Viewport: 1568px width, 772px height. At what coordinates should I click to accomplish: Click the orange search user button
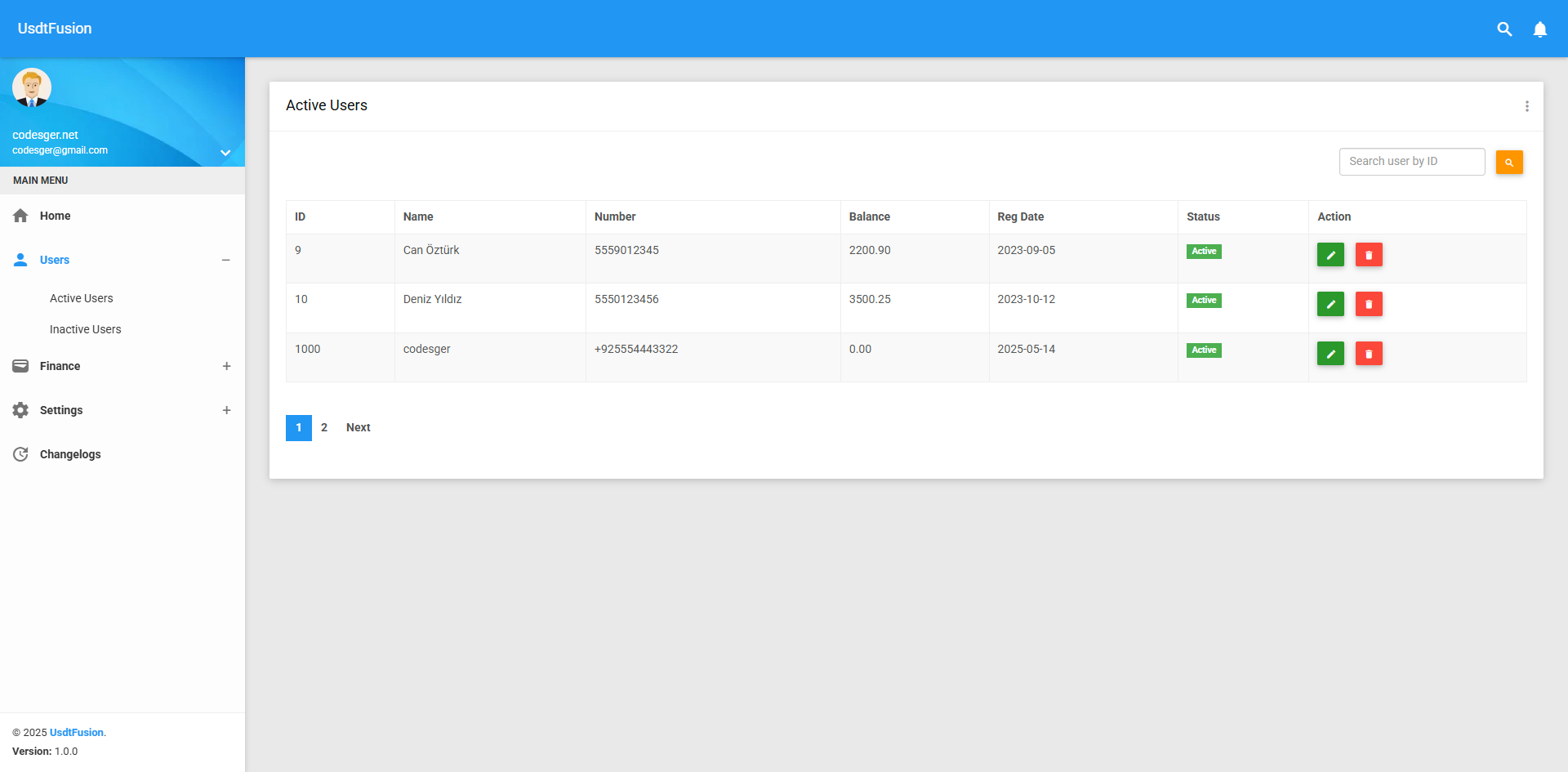pyautogui.click(x=1509, y=163)
